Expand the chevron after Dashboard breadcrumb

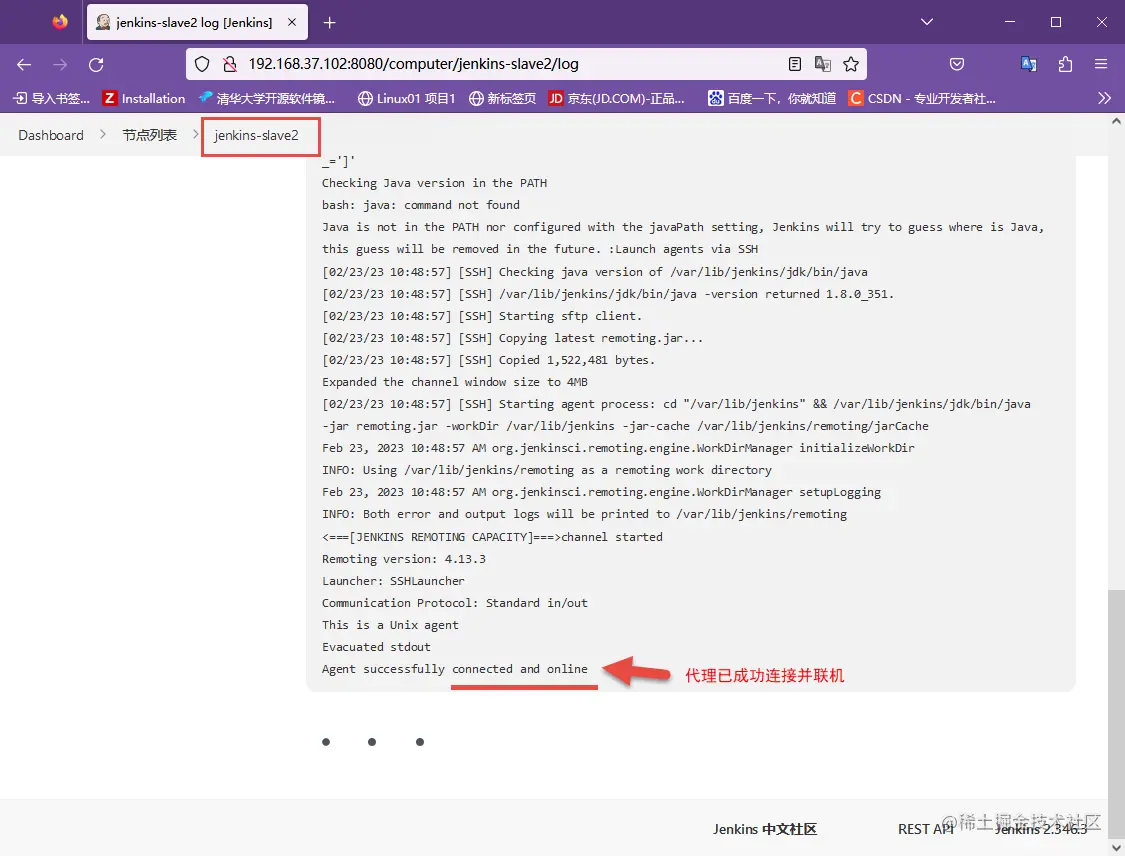(103, 135)
